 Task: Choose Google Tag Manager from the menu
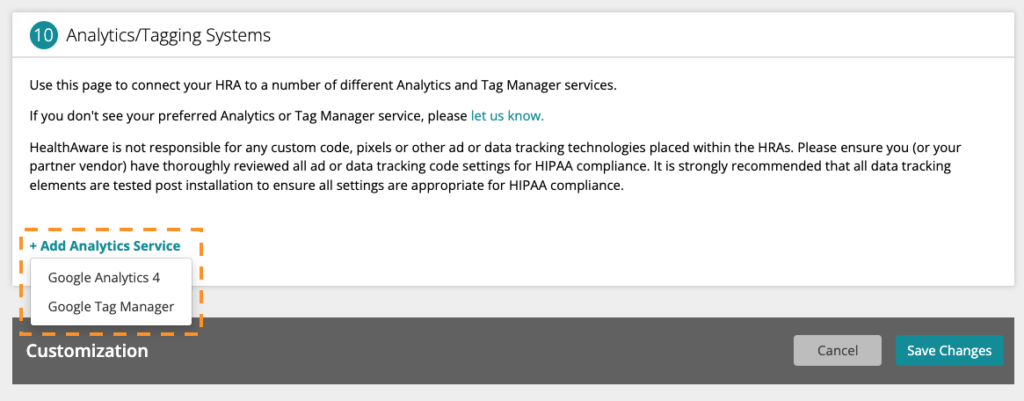coord(111,306)
